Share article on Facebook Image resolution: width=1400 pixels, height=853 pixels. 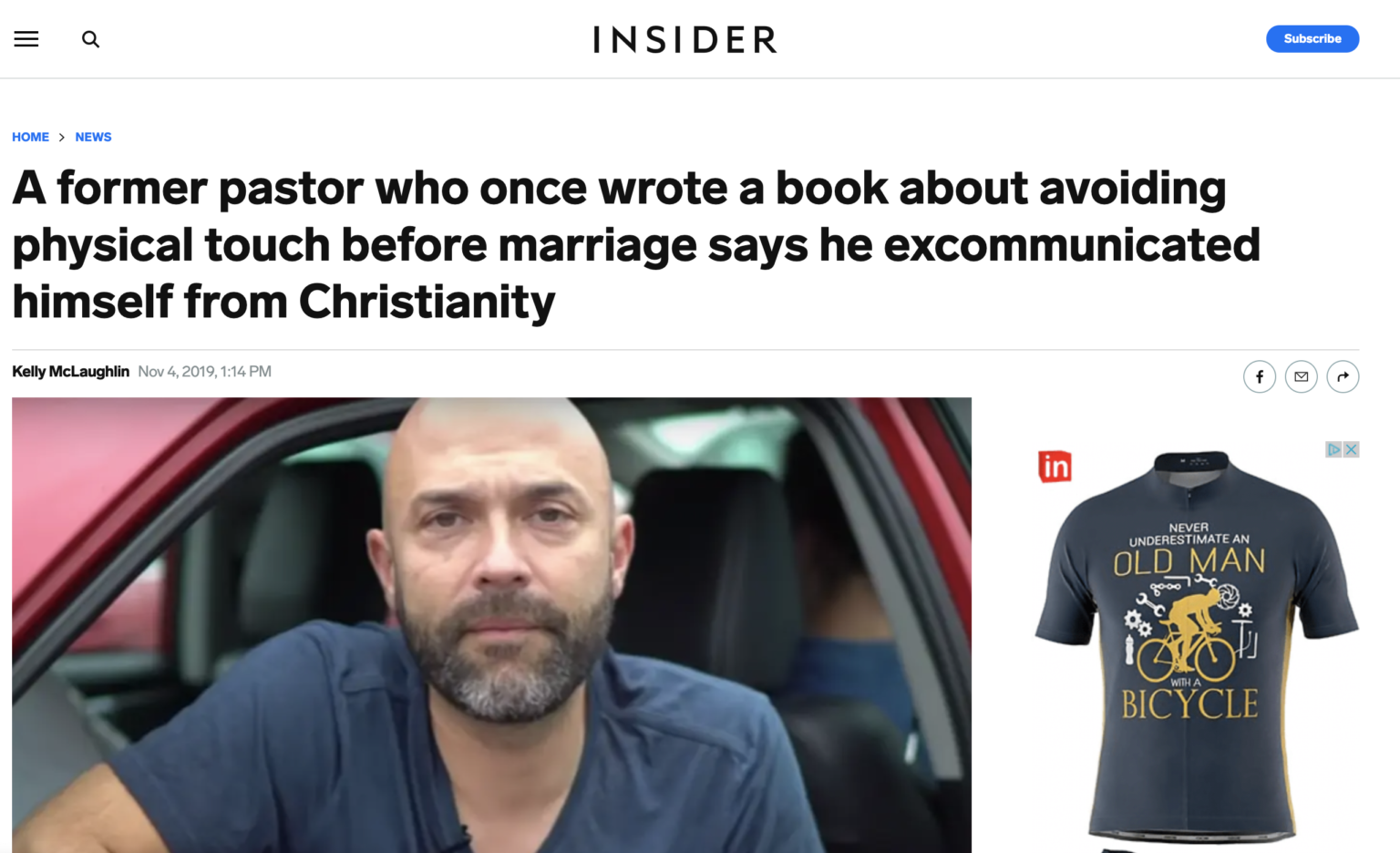tap(1260, 376)
